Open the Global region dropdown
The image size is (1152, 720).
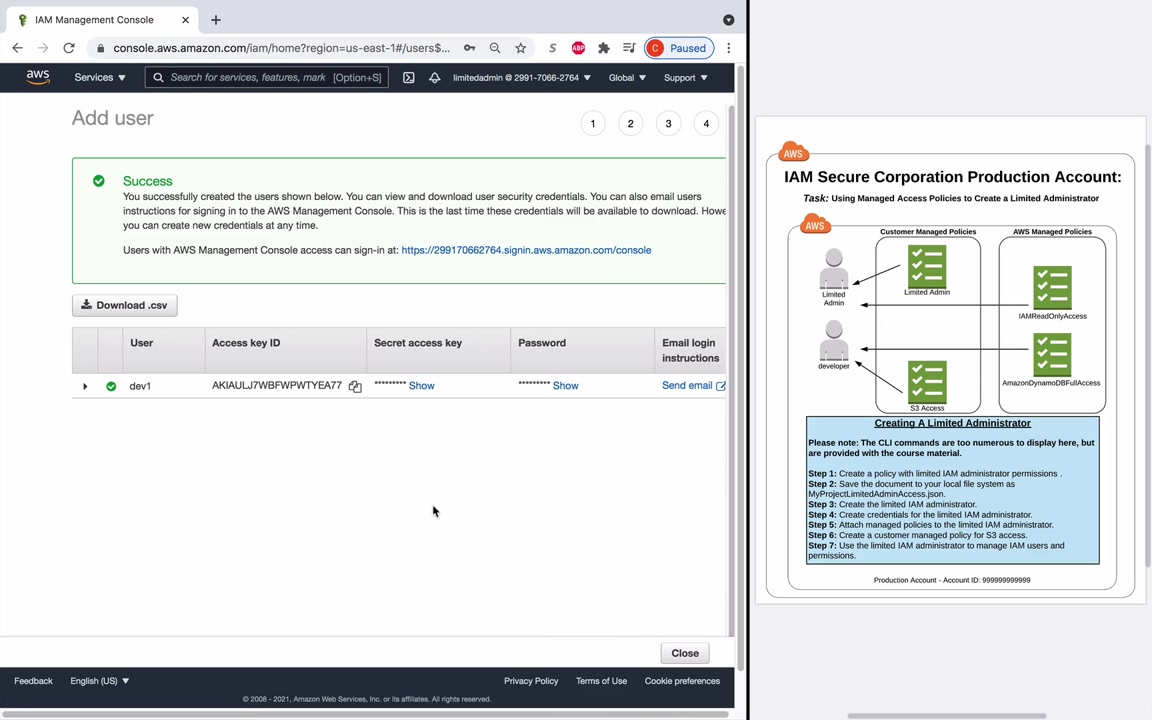627,77
